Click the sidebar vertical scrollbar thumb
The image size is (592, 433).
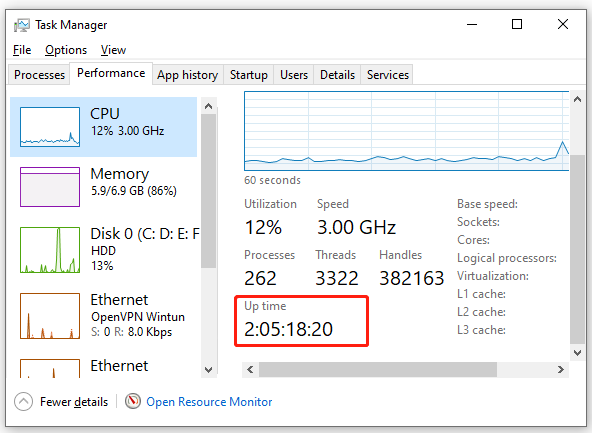[x=208, y=191]
